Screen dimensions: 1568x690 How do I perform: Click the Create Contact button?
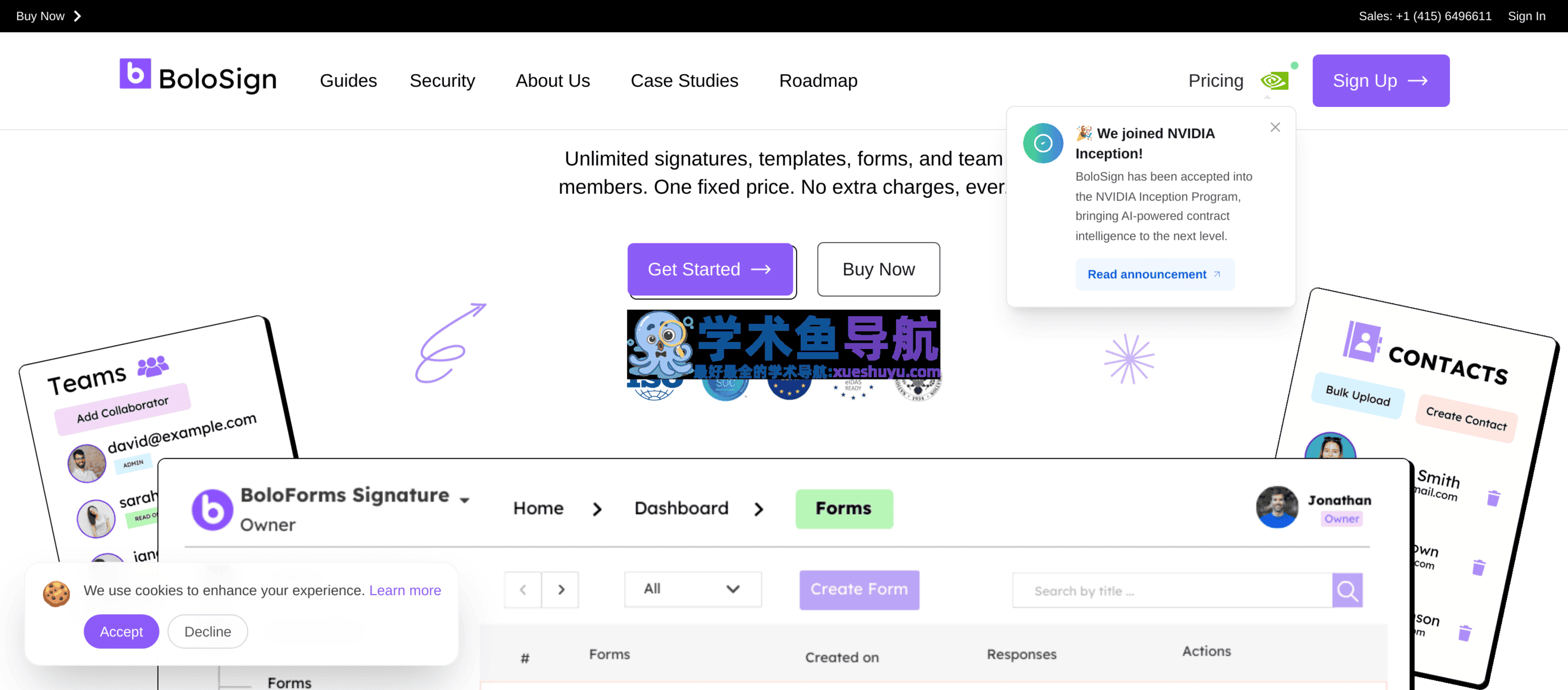click(1466, 419)
